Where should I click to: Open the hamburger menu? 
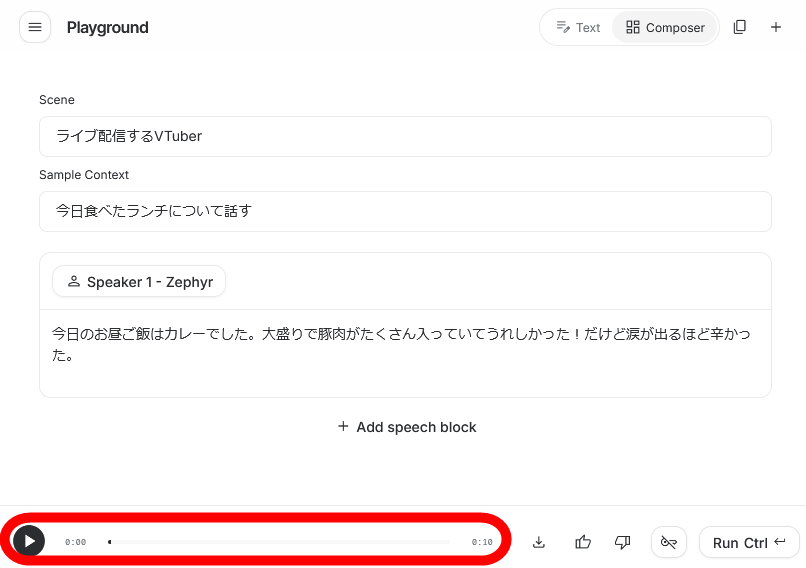(x=35, y=27)
